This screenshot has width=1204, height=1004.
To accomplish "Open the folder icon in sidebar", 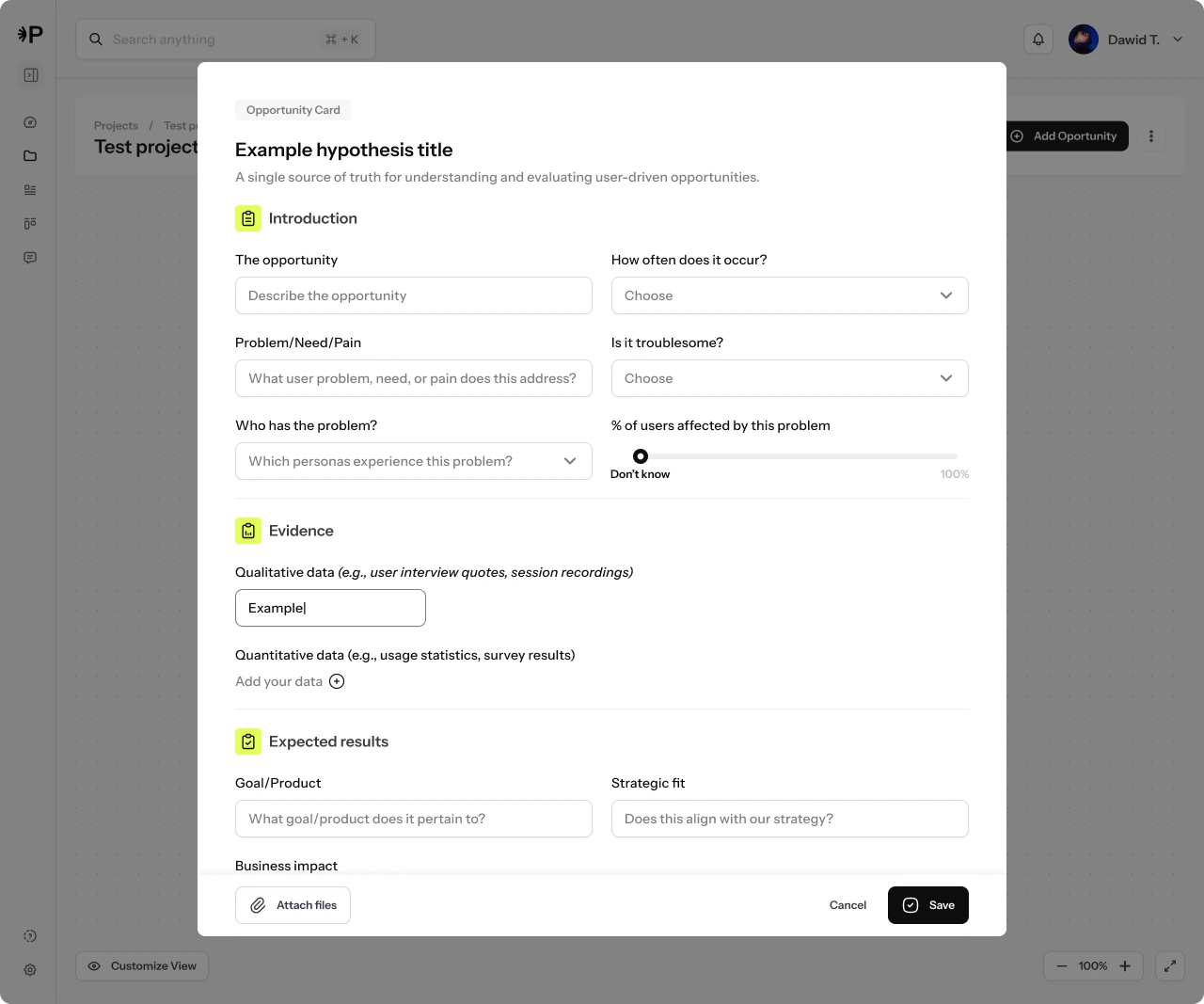I will (30, 156).
